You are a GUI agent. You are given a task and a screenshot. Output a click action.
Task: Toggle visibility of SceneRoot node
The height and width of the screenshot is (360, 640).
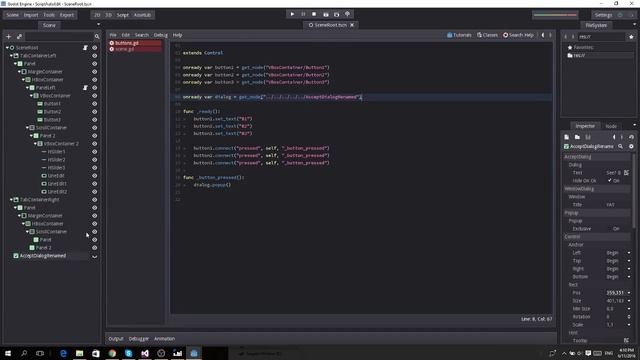(95, 48)
